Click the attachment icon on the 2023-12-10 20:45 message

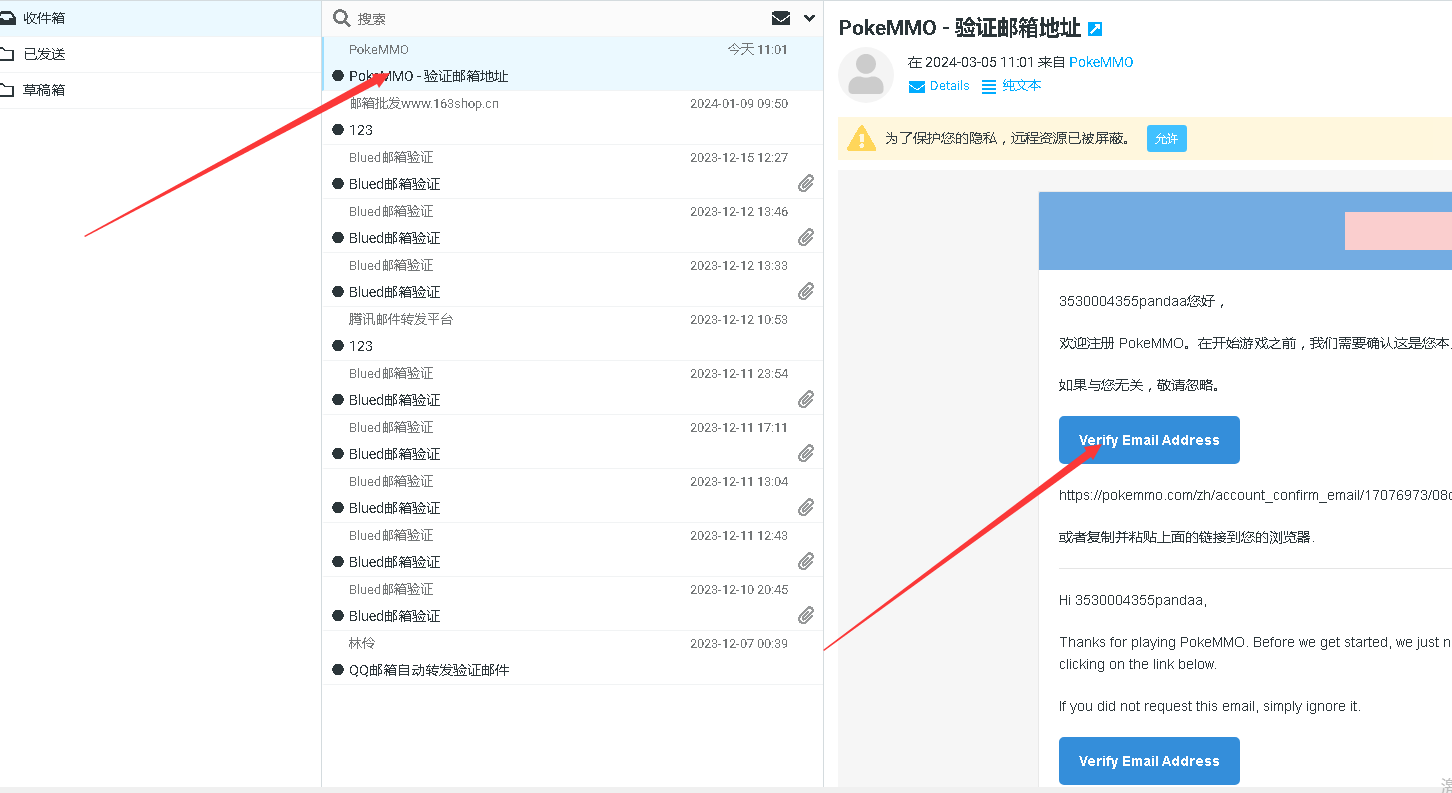(806, 615)
